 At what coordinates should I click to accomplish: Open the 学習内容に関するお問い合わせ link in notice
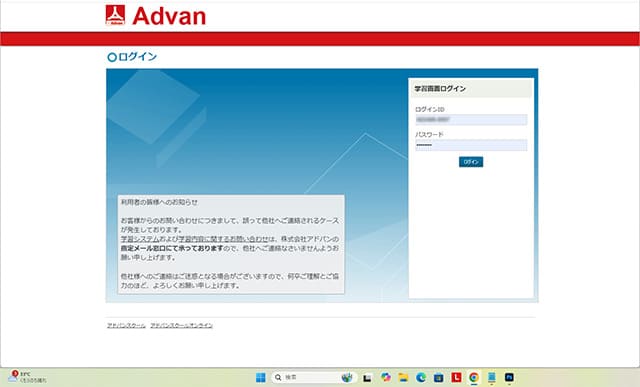click(224, 239)
